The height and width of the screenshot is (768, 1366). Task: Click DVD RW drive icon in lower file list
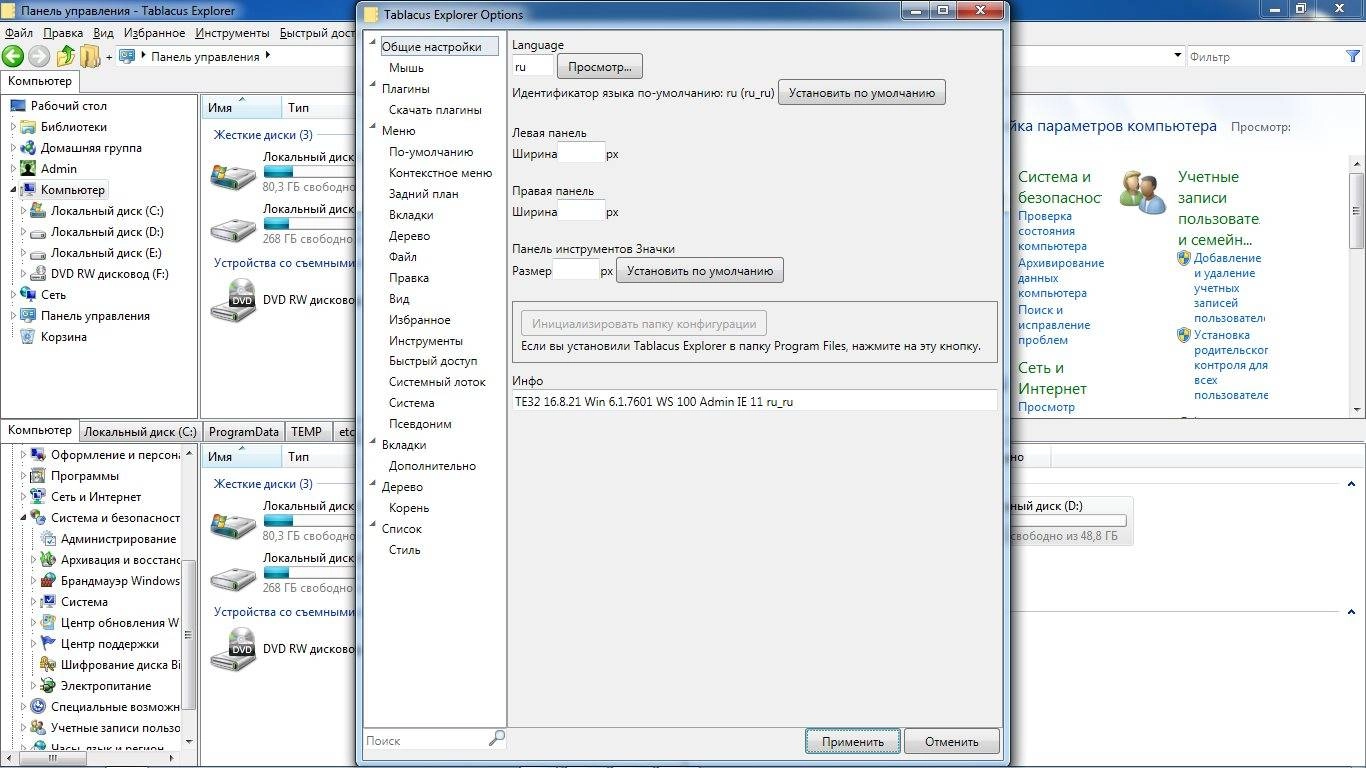(233, 649)
